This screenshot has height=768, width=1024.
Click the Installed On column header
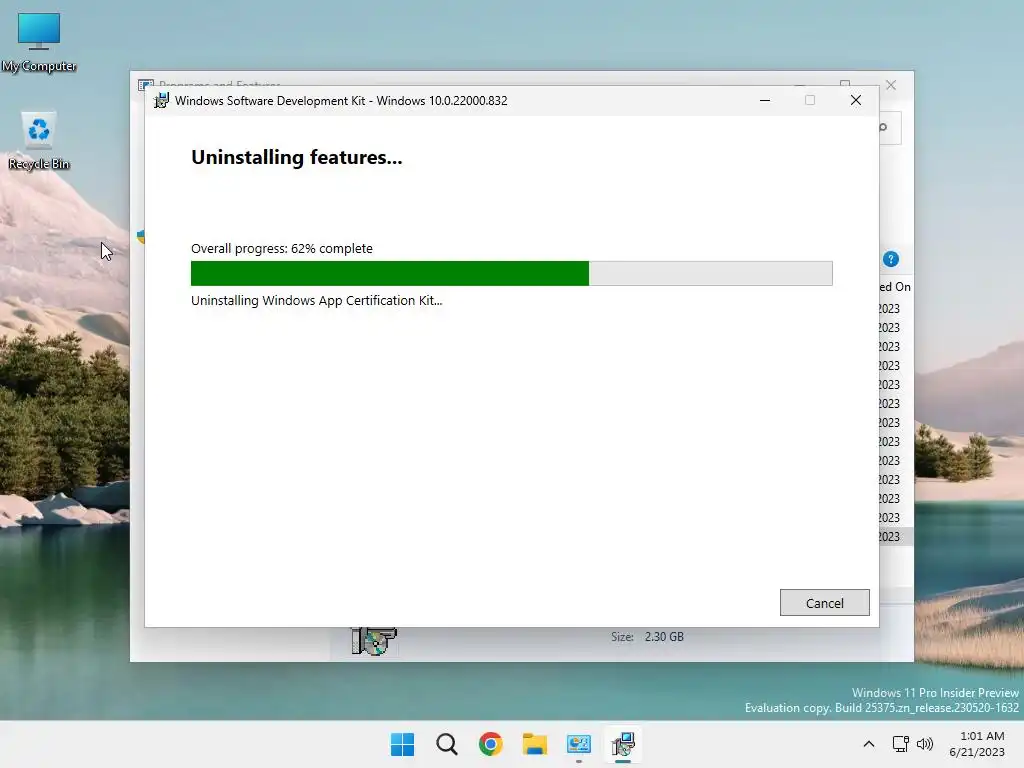895,287
